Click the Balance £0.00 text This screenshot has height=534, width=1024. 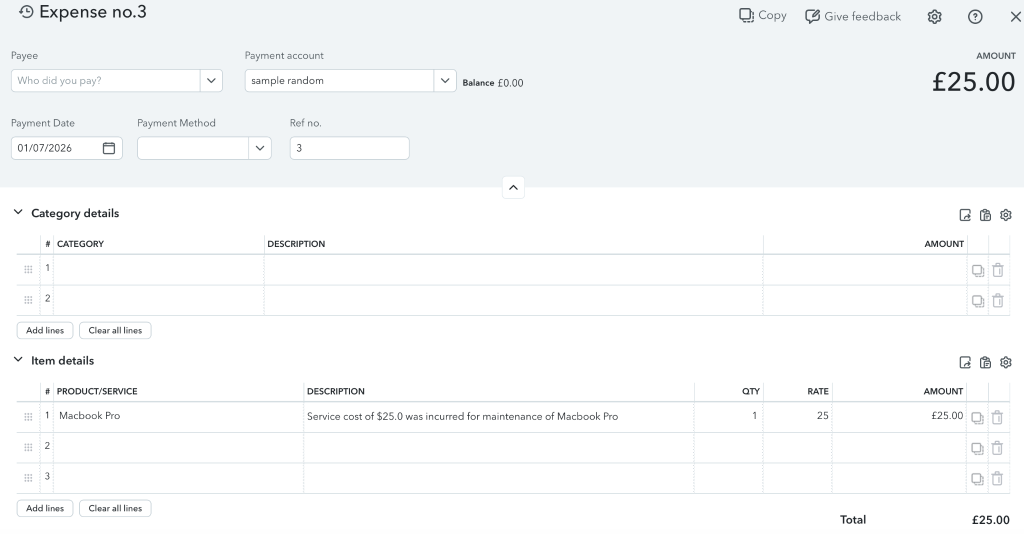pos(493,83)
